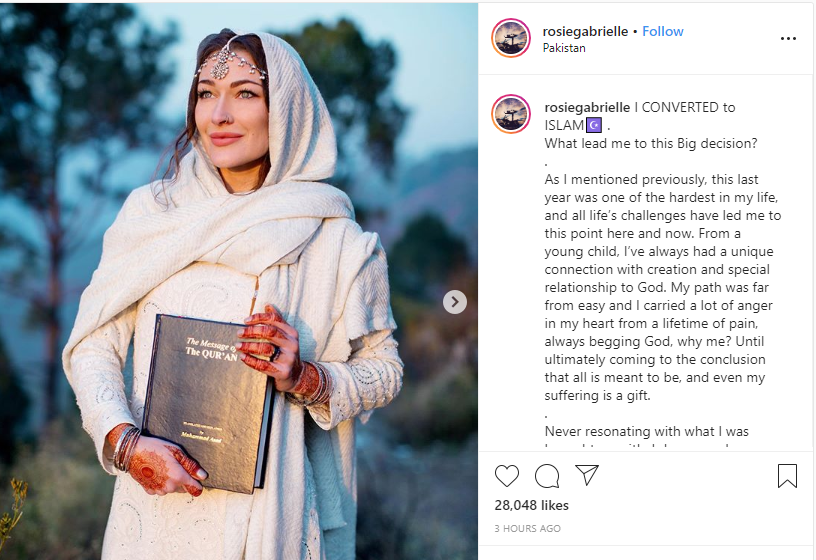Advance to next photo with chevron arrow
The width and height of the screenshot is (816, 560).
pyautogui.click(x=455, y=302)
